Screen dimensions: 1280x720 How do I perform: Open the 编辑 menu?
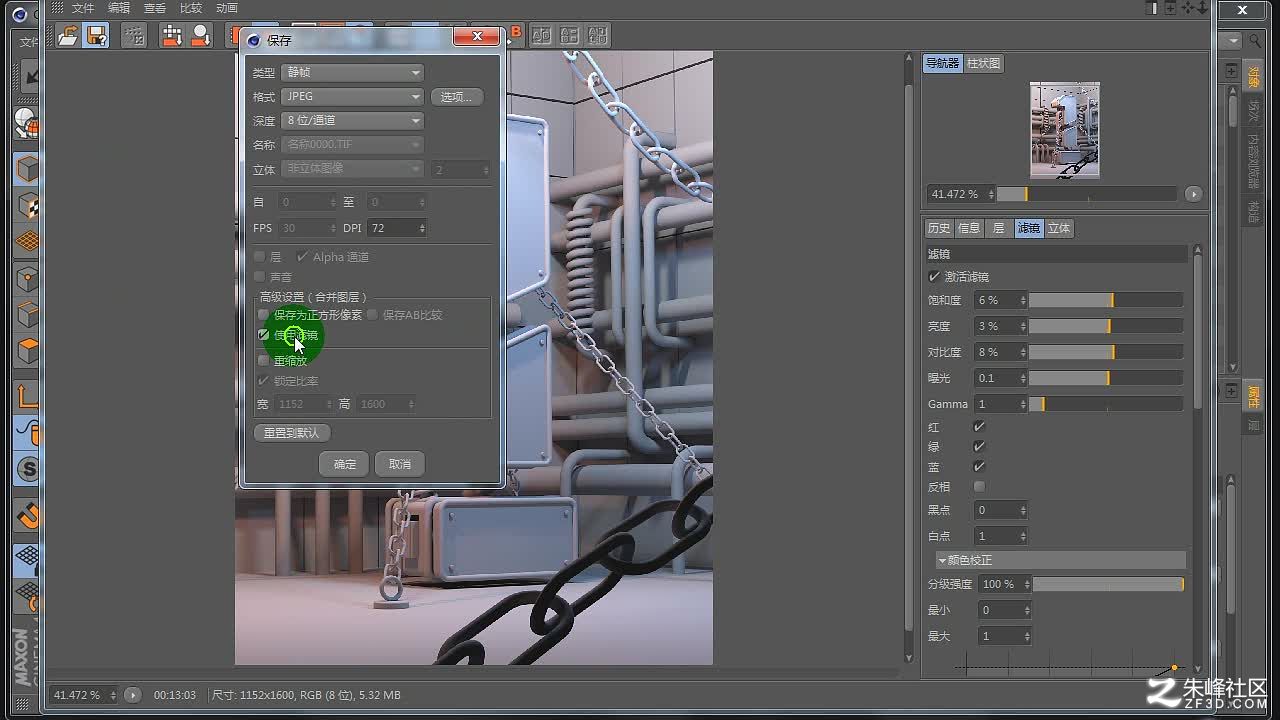tap(119, 8)
